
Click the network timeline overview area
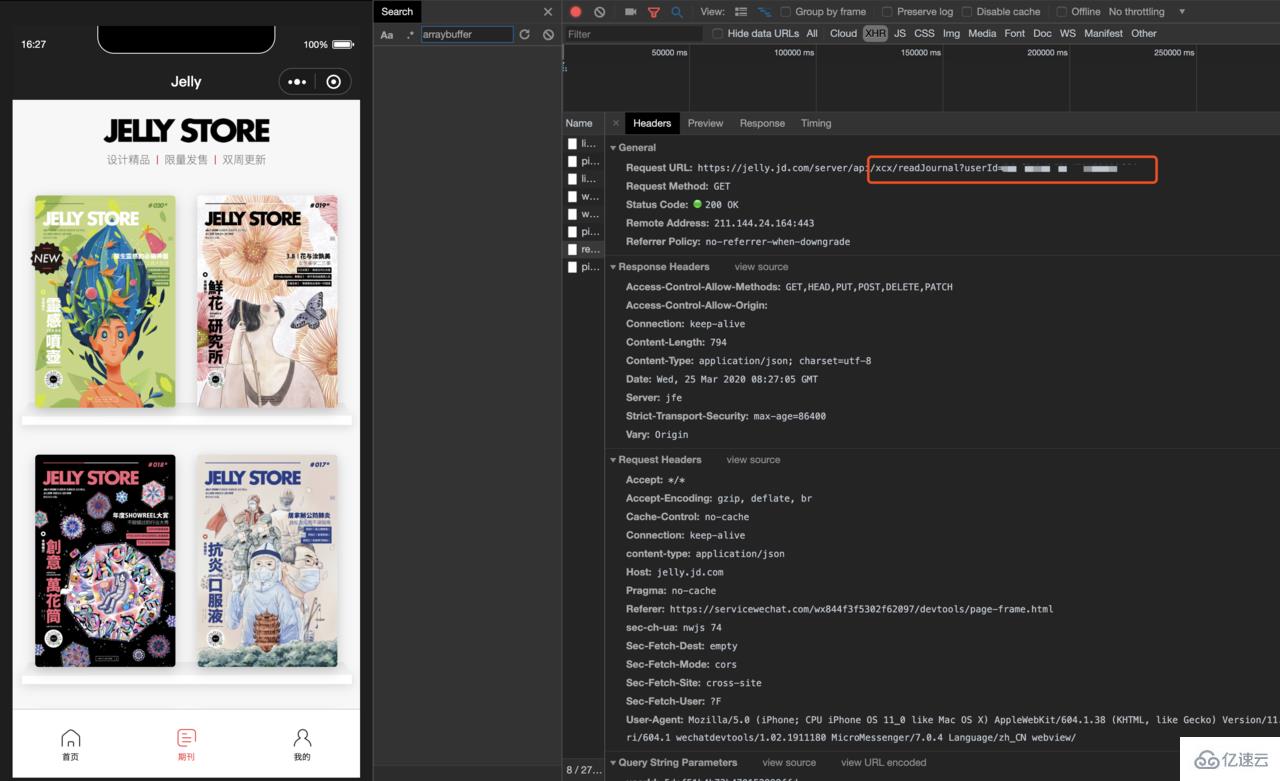pyautogui.click(x=921, y=78)
